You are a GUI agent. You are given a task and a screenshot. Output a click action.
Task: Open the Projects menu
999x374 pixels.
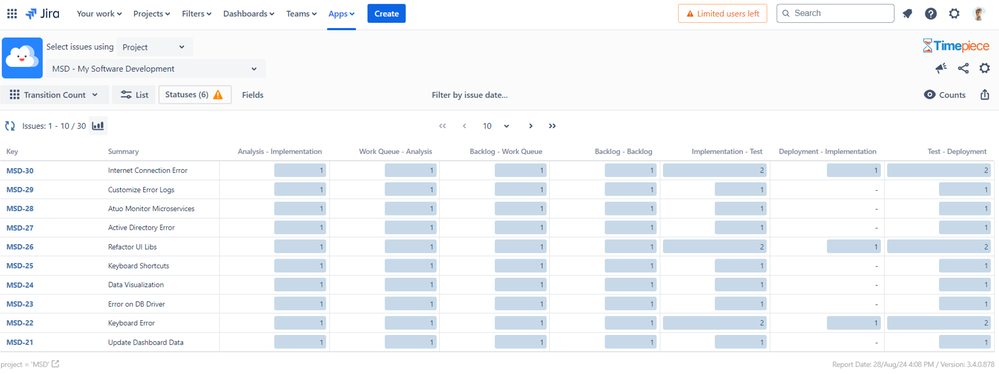click(152, 13)
